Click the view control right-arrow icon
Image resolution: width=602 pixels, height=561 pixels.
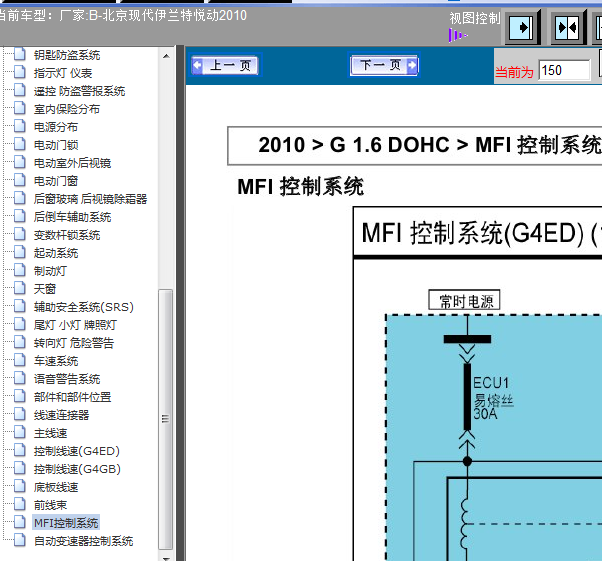[522, 28]
